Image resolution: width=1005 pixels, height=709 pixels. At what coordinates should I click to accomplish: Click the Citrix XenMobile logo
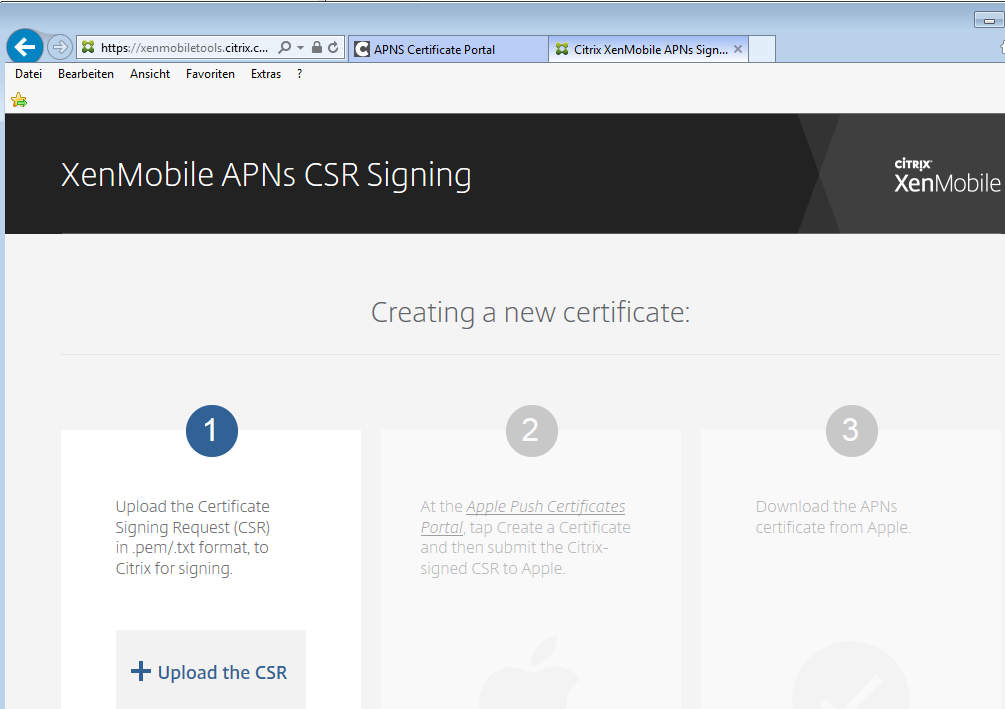point(947,176)
